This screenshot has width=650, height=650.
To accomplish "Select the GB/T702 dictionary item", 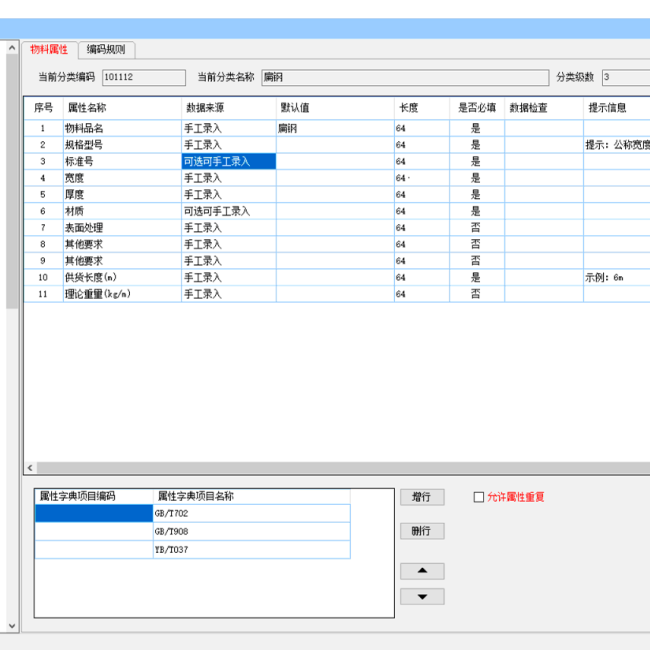I will tap(252, 513).
